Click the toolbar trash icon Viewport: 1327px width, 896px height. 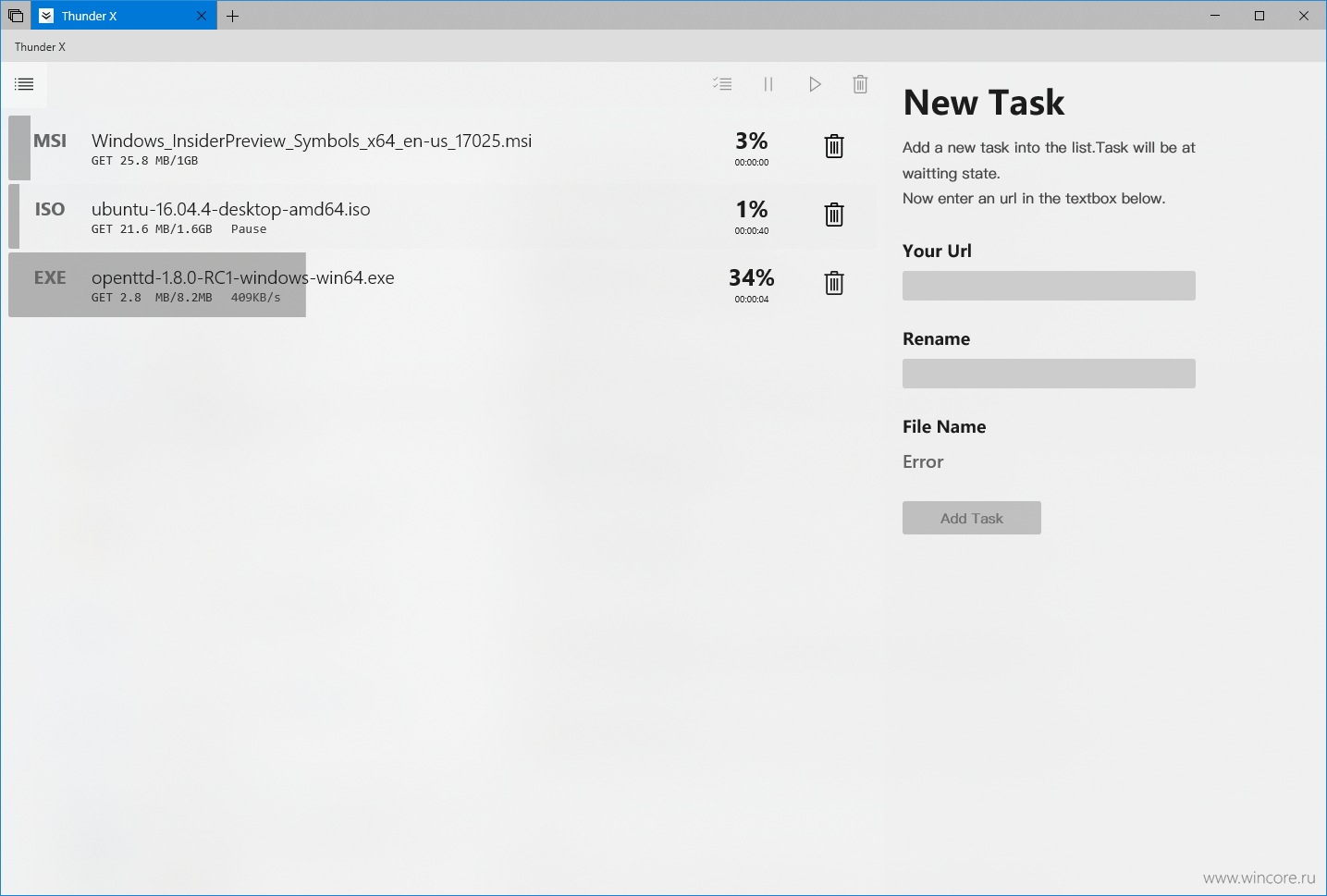pos(860,84)
